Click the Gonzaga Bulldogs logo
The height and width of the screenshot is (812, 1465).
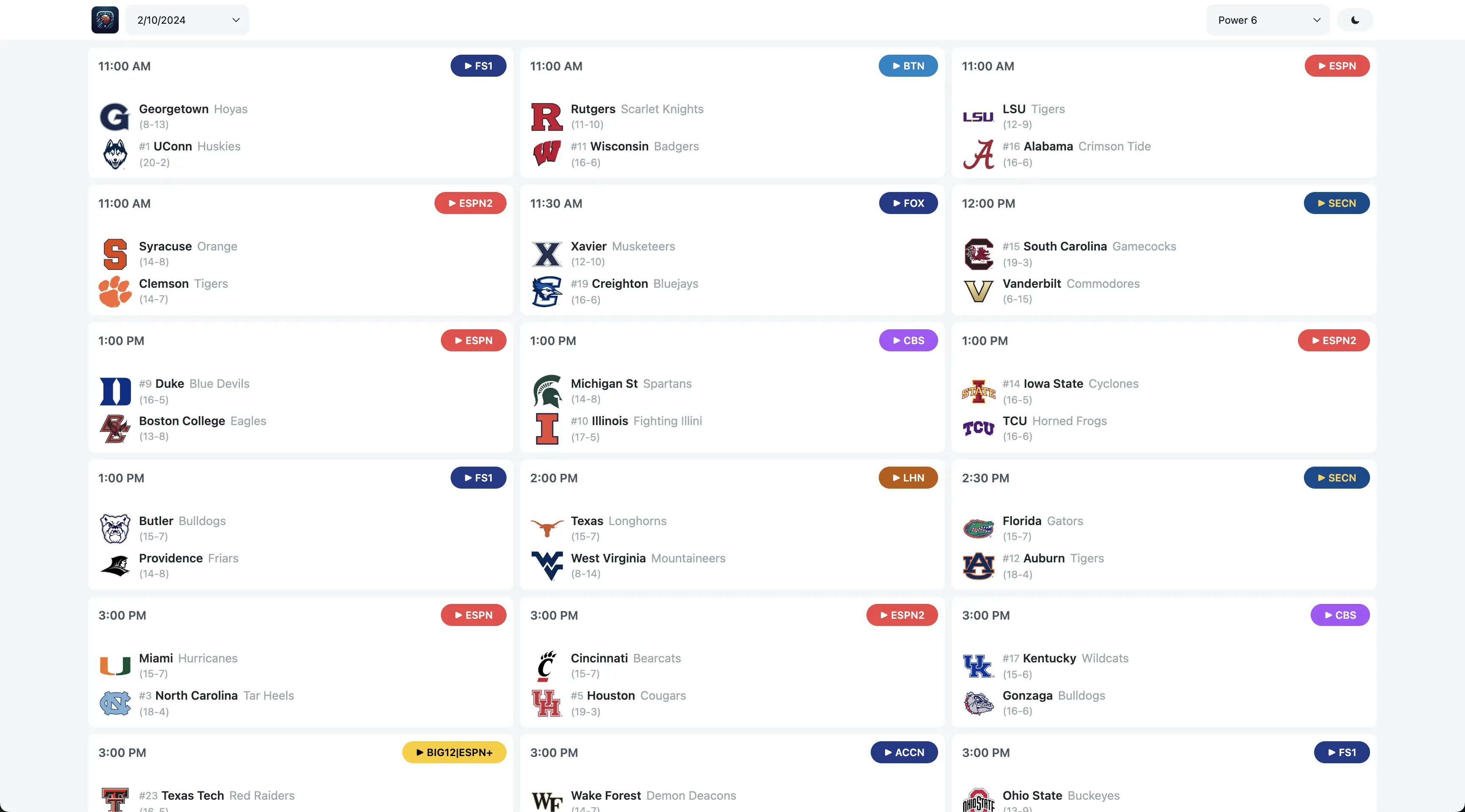coord(979,703)
